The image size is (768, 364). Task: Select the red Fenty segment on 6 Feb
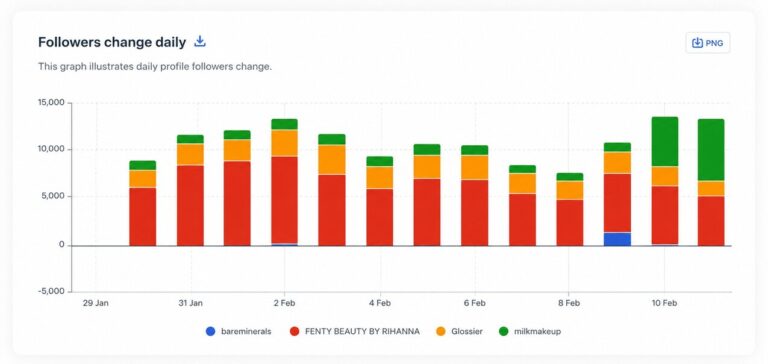(x=475, y=213)
